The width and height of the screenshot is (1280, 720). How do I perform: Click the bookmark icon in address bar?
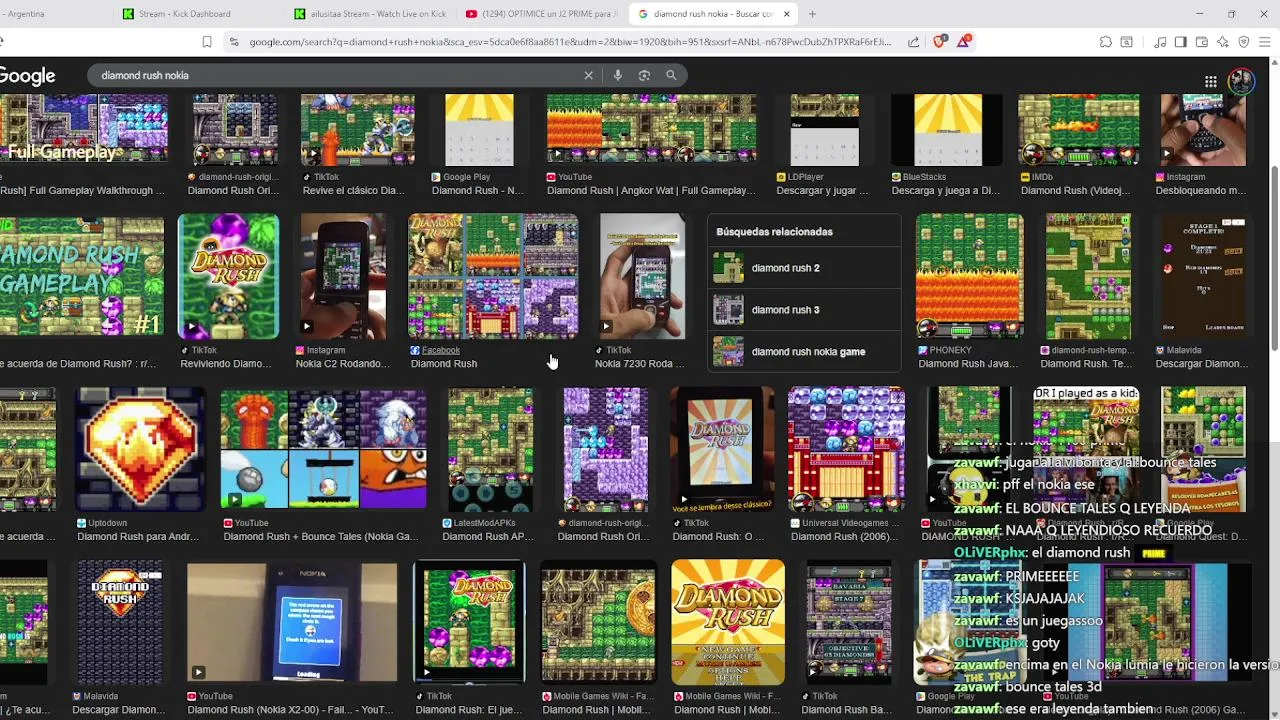tap(207, 42)
